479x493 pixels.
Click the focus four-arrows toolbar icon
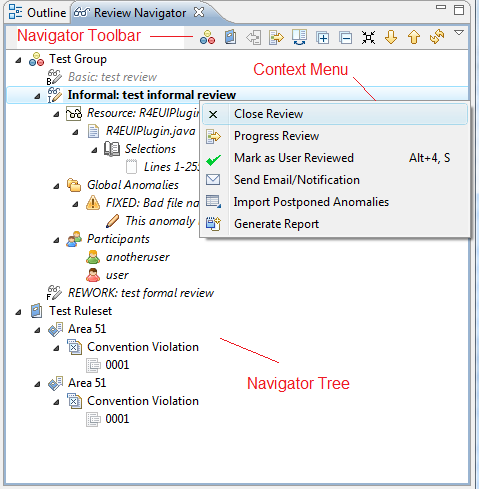368,38
